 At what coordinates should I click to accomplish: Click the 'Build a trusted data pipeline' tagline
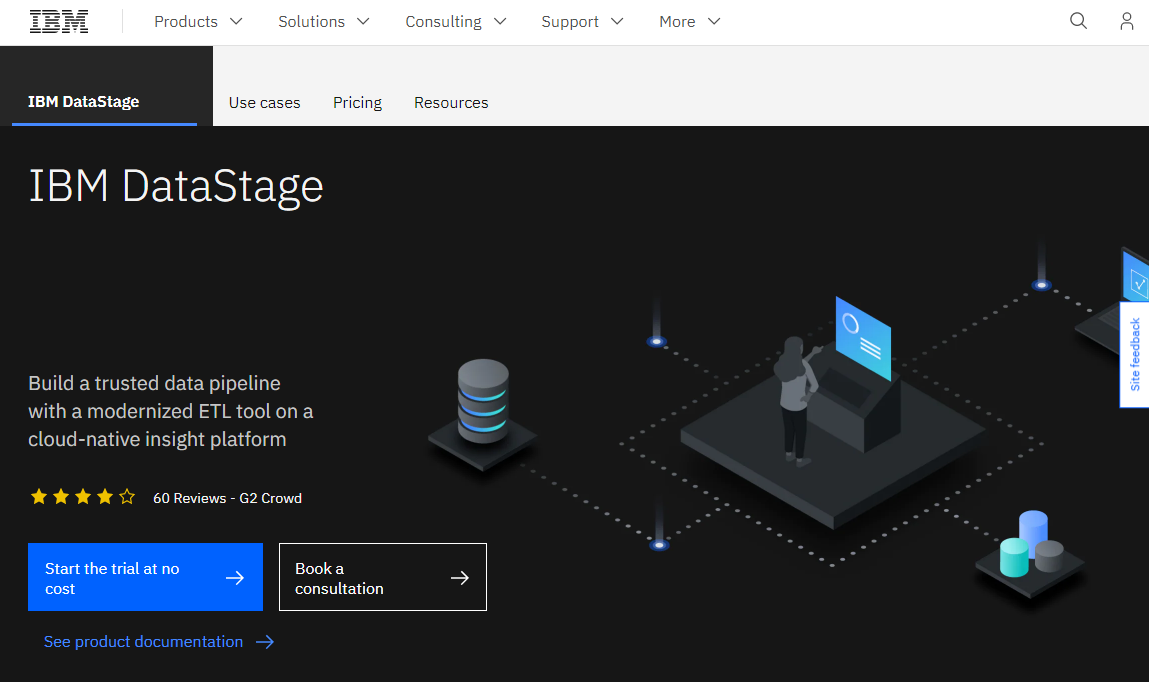click(x=171, y=411)
